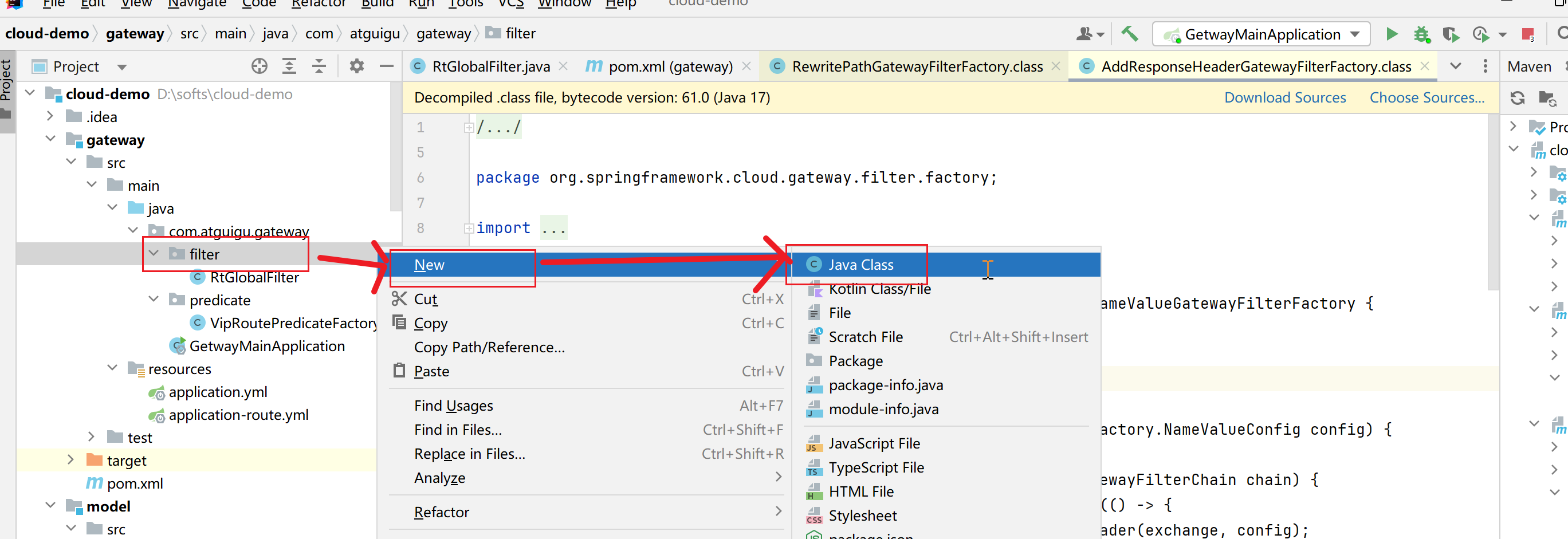Image resolution: width=1568 pixels, height=539 pixels.
Task: Collapse the main folder node
Action: coord(92,184)
